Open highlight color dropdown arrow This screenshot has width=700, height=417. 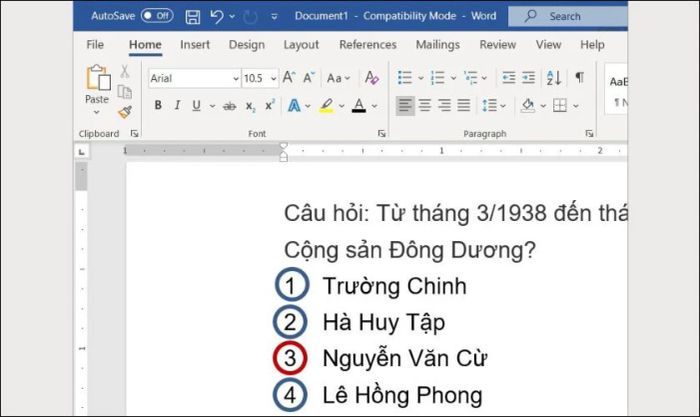coord(342,106)
